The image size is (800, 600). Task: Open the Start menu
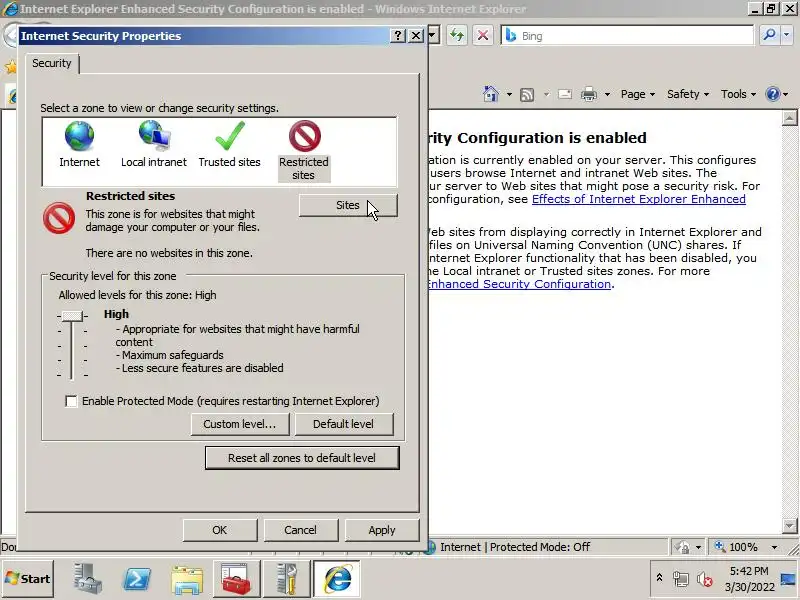coord(28,579)
